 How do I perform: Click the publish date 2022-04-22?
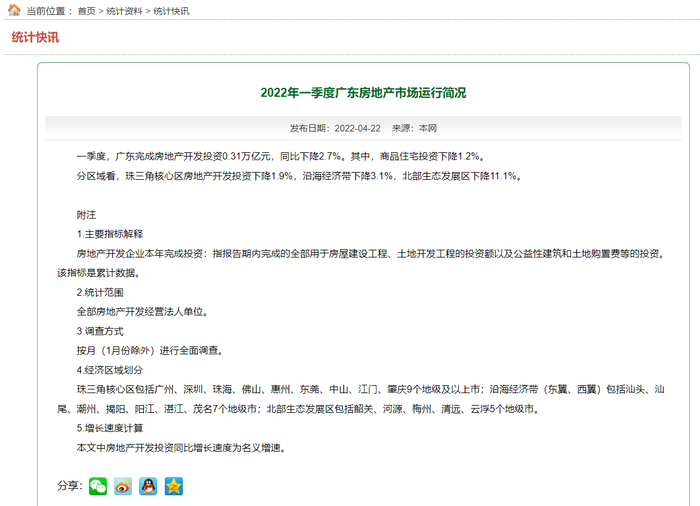pos(358,129)
